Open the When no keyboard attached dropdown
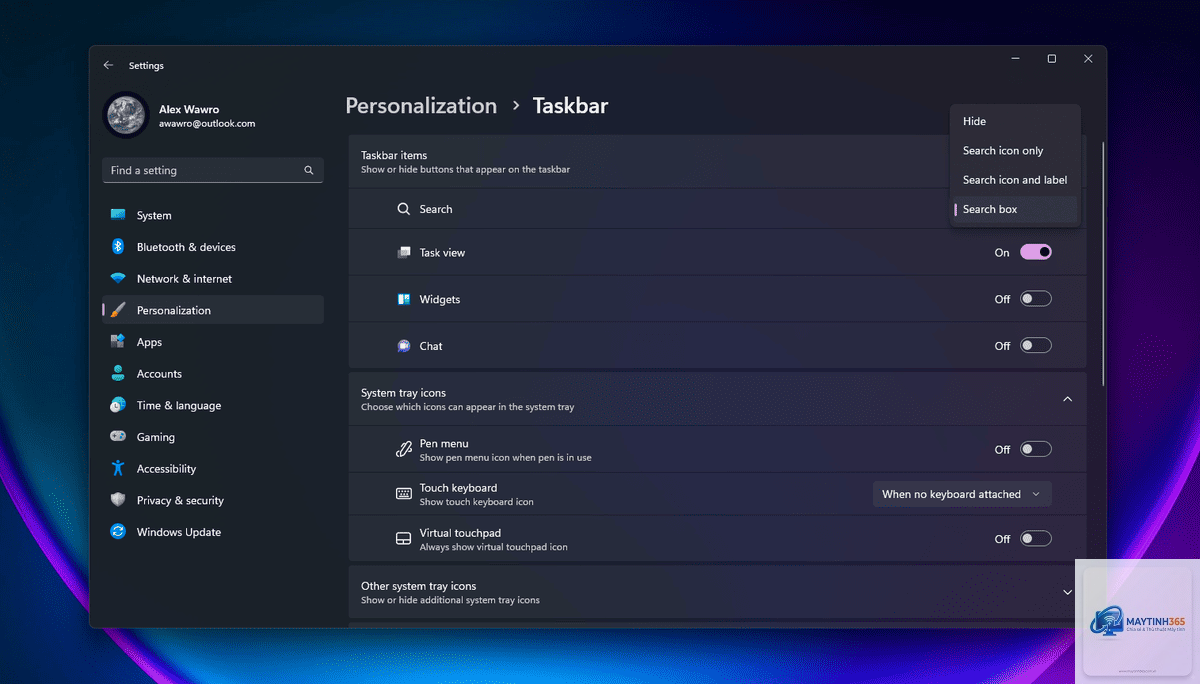 click(x=962, y=494)
